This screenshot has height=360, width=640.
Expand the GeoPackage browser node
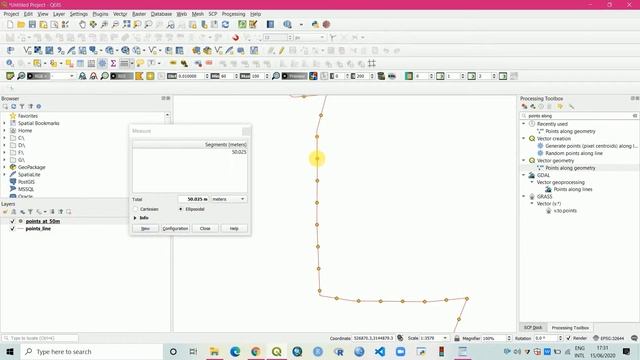[4, 167]
